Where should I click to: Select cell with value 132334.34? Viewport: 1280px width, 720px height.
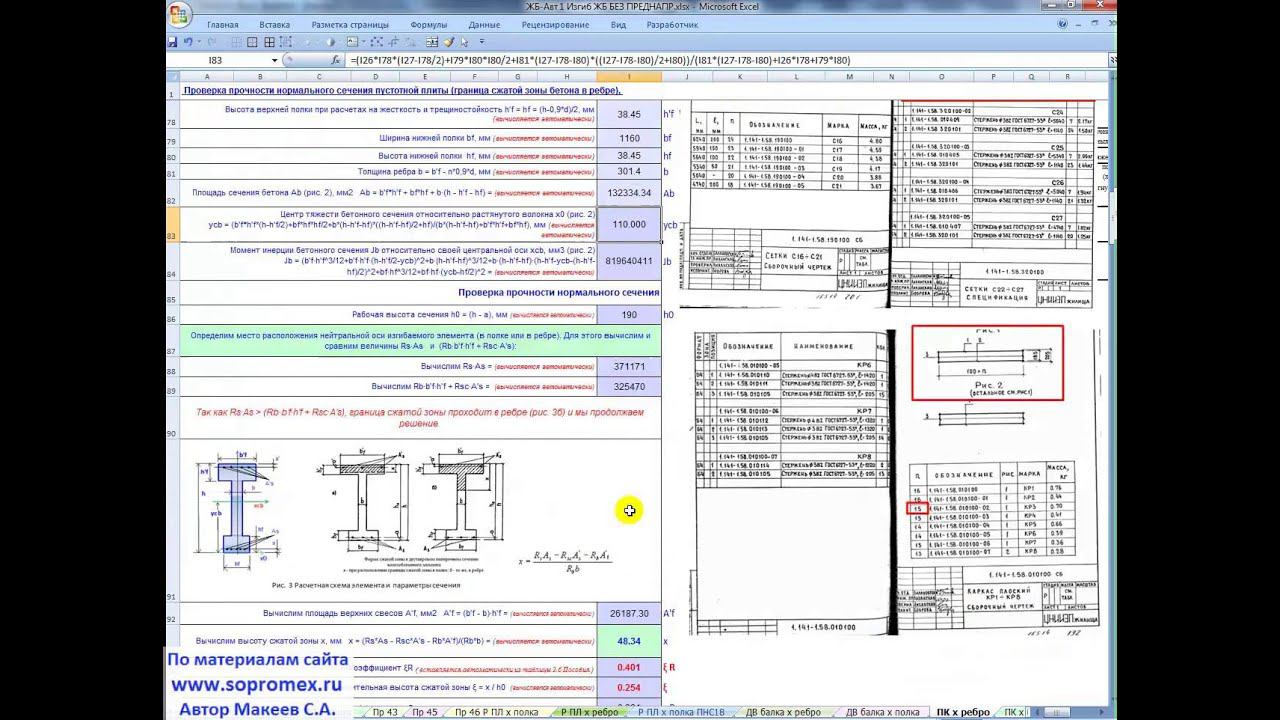click(x=629, y=193)
